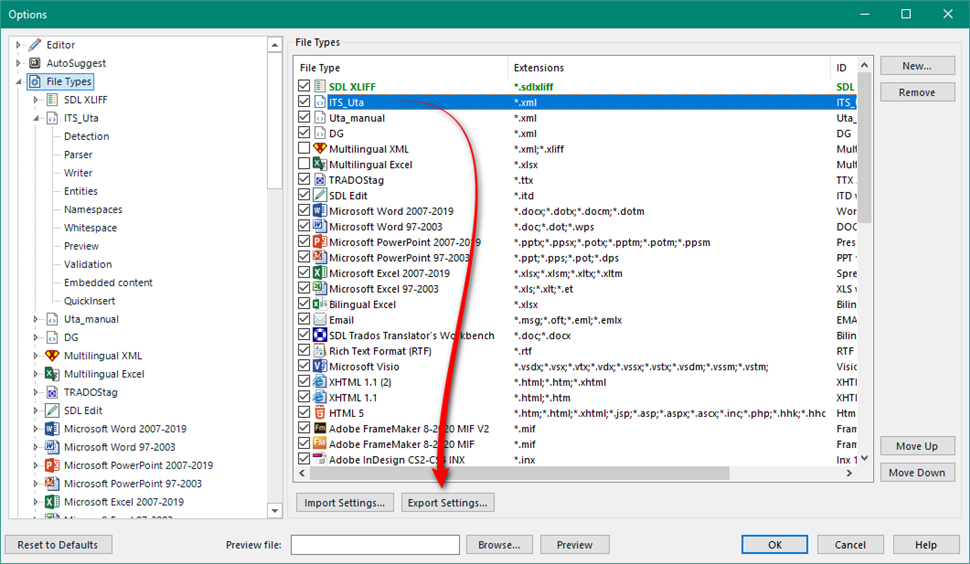Click the Bilingual Excel icon in list
The width and height of the screenshot is (970, 564).
320,304
